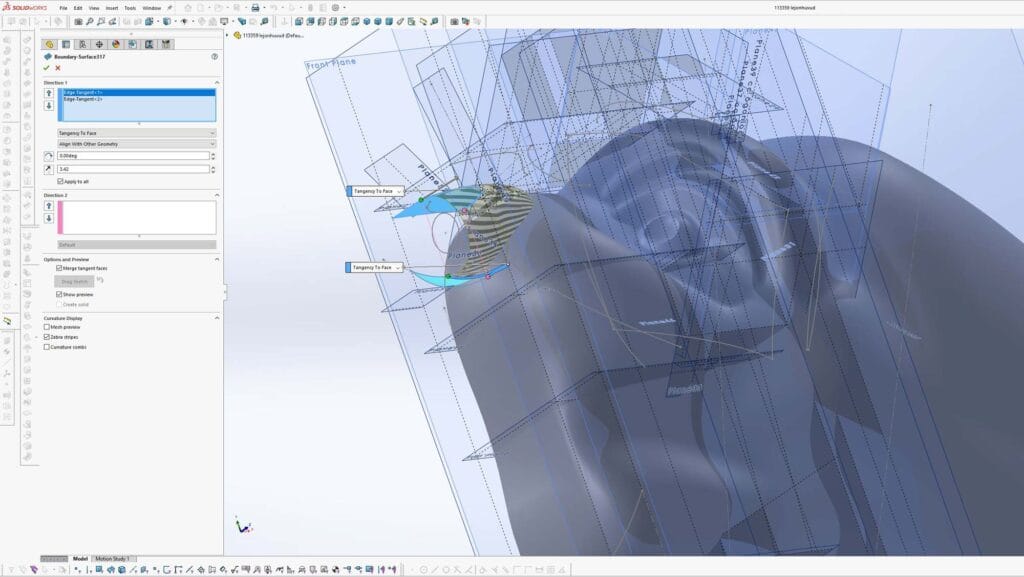
Task: Open the Appearances tab icon in panel
Action: point(115,44)
